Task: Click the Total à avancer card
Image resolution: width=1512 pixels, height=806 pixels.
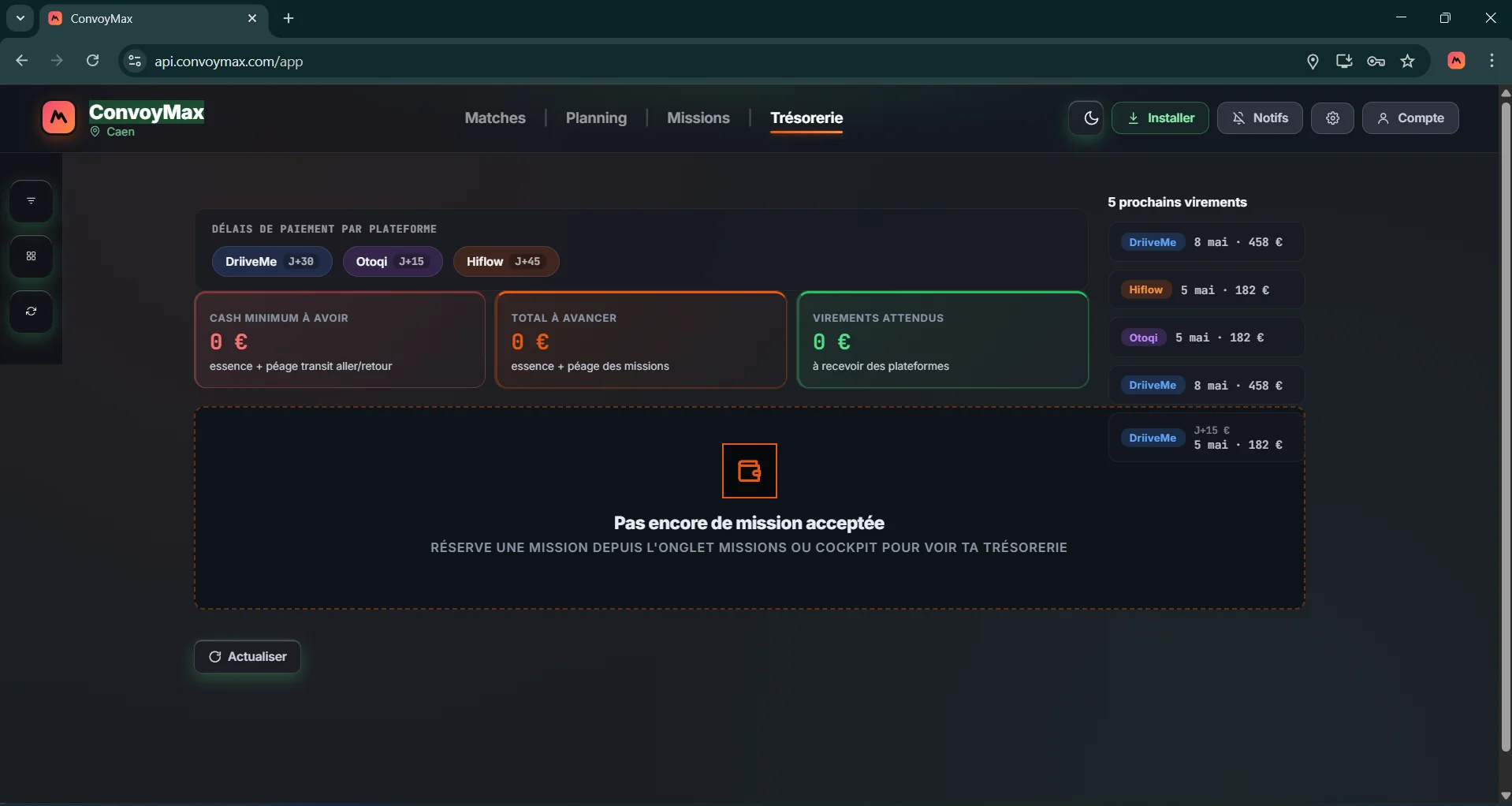Action: coord(641,340)
